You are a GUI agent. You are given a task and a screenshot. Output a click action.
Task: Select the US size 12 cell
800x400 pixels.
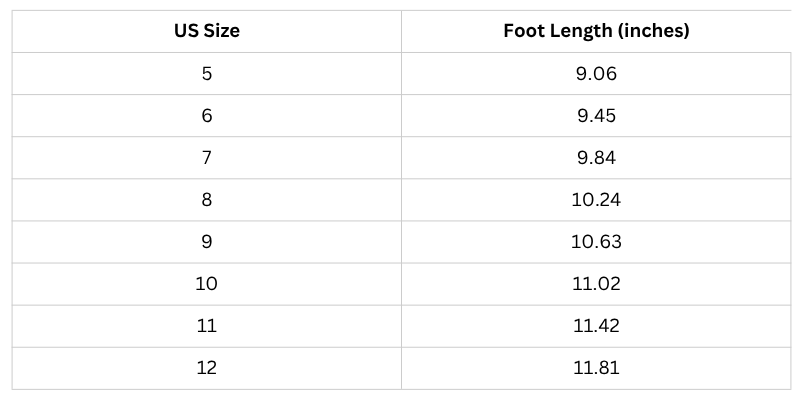[x=207, y=368]
